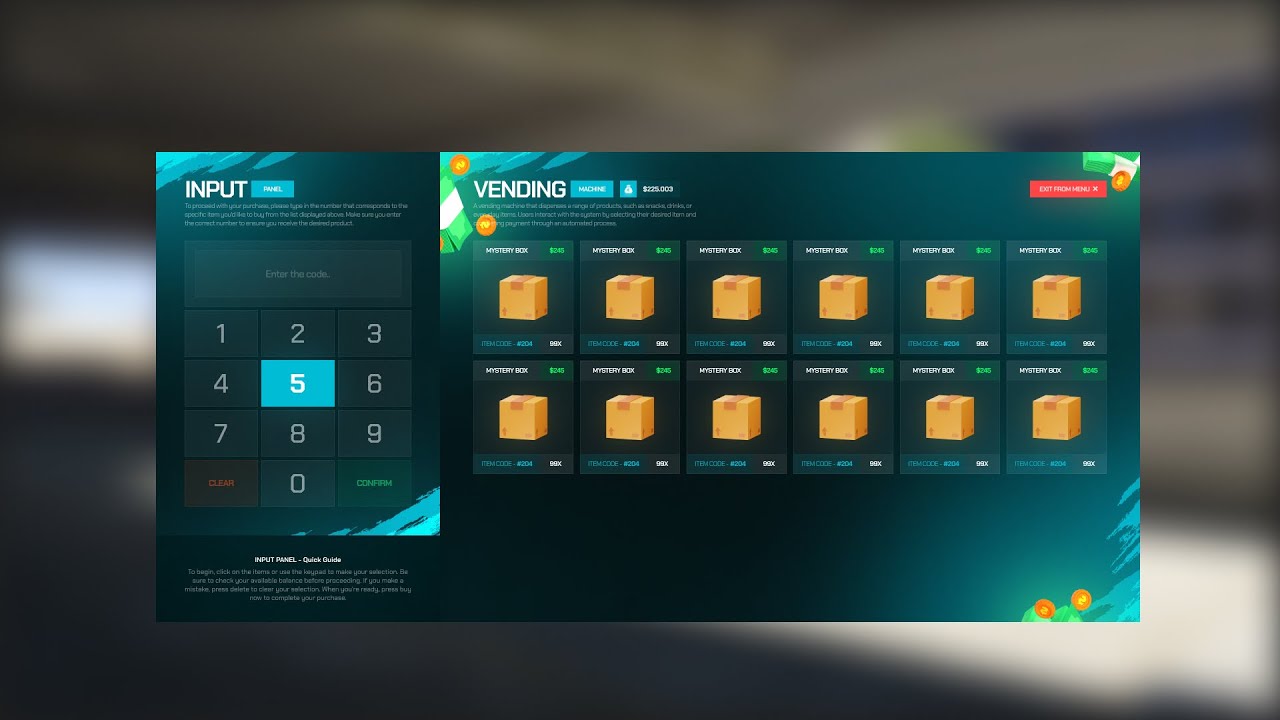Image resolution: width=1280 pixels, height=720 pixels.
Task: Click the CONFIRM keypad button
Action: pyautogui.click(x=374, y=483)
